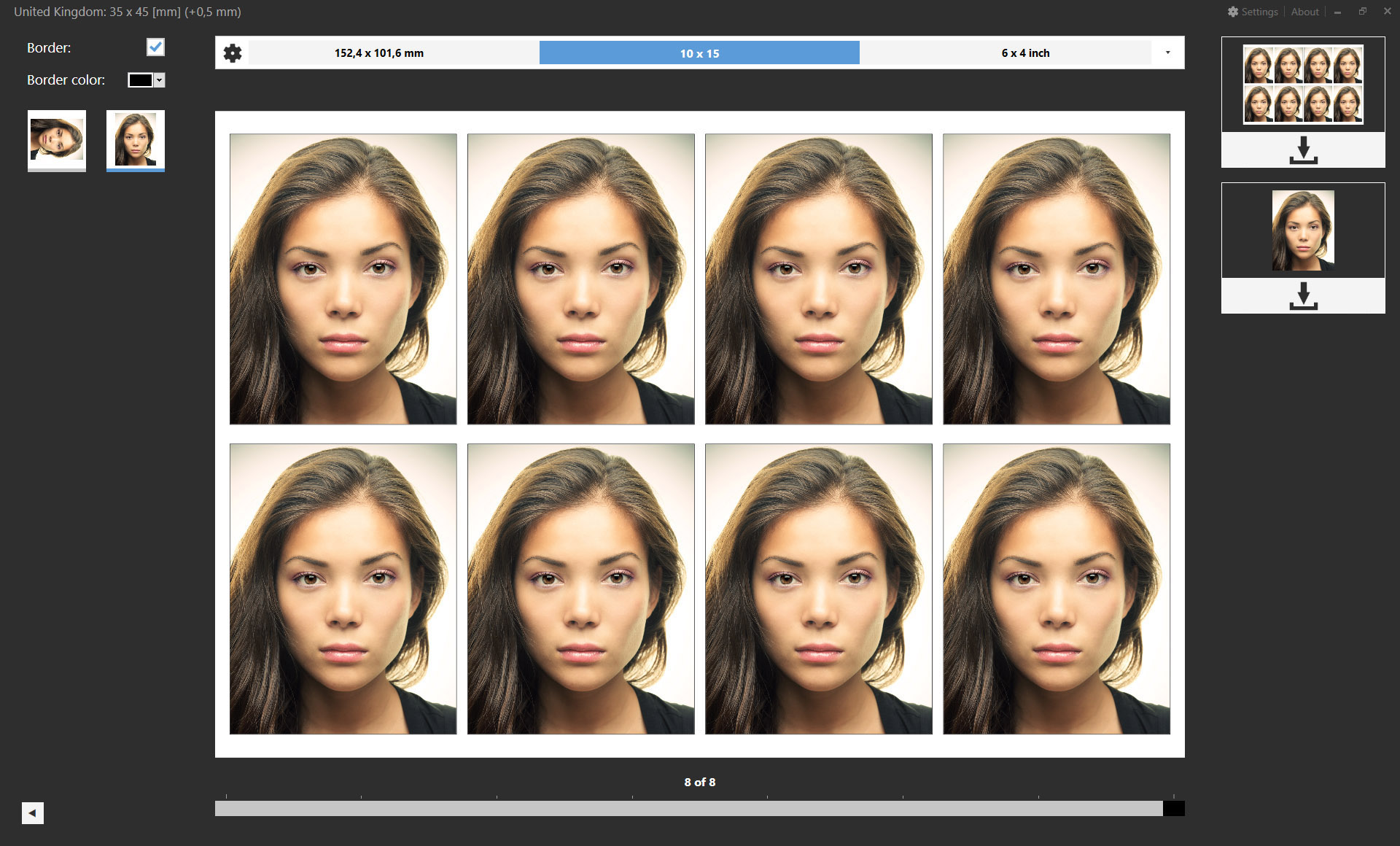Click the single photo preview thumbnail
Screen dimensions: 1400x846
[1303, 230]
